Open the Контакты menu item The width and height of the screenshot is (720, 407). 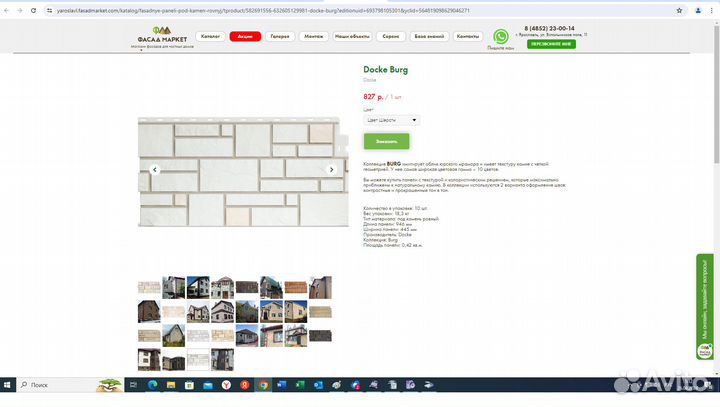[467, 36]
